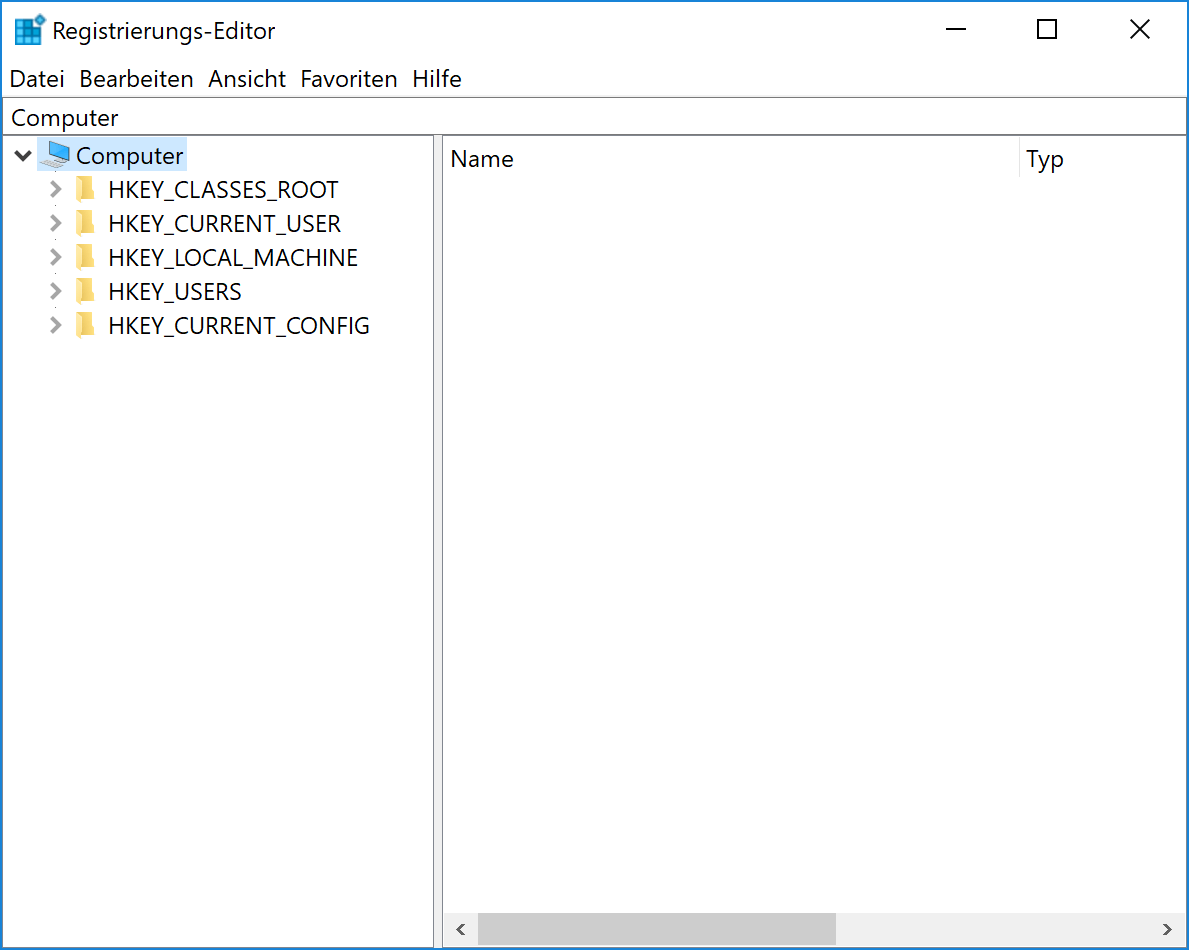Click the HKEY_CURRENT_USER folder icon
Viewport: 1189px width, 950px height.
pyautogui.click(x=86, y=224)
